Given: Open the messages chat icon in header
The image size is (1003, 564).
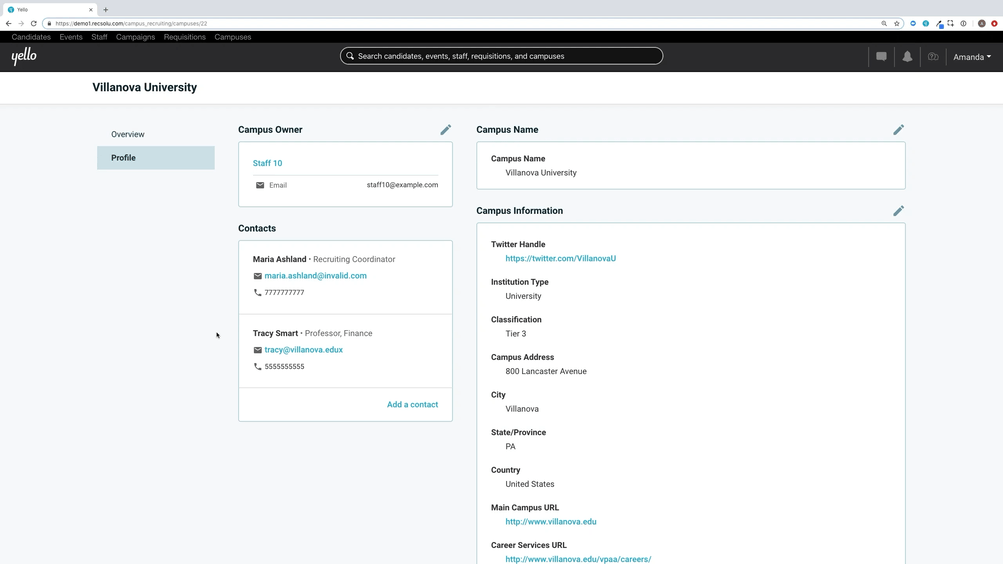Looking at the screenshot, I should (x=881, y=57).
